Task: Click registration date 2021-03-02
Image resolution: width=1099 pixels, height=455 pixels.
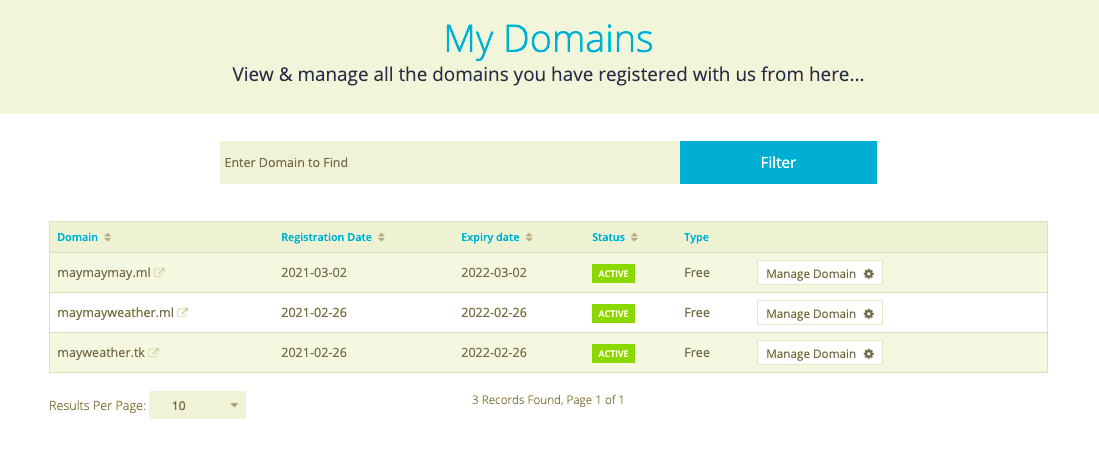Action: point(314,273)
